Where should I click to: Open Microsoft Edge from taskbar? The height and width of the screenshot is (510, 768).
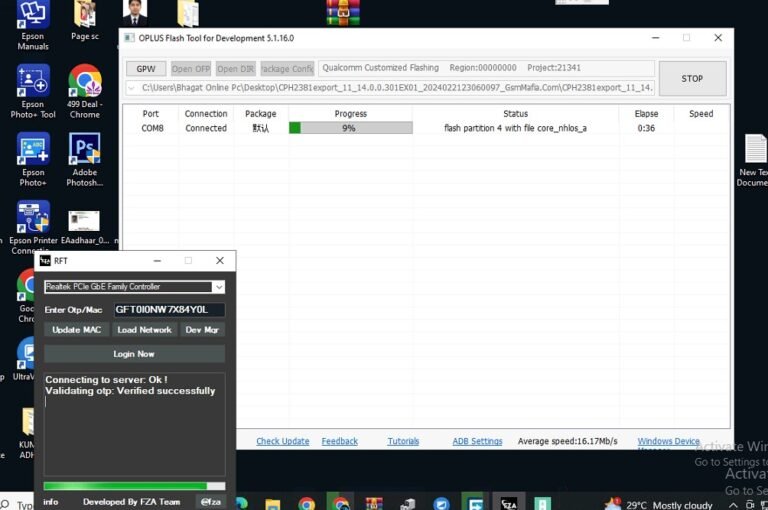(x=241, y=504)
